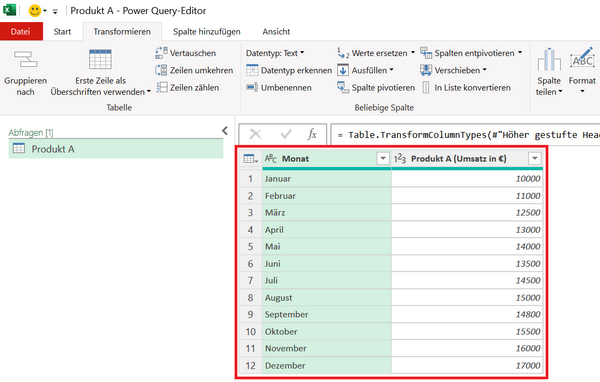Select Zeilen umkehren
This screenshot has width=600, height=382.
[x=194, y=70]
